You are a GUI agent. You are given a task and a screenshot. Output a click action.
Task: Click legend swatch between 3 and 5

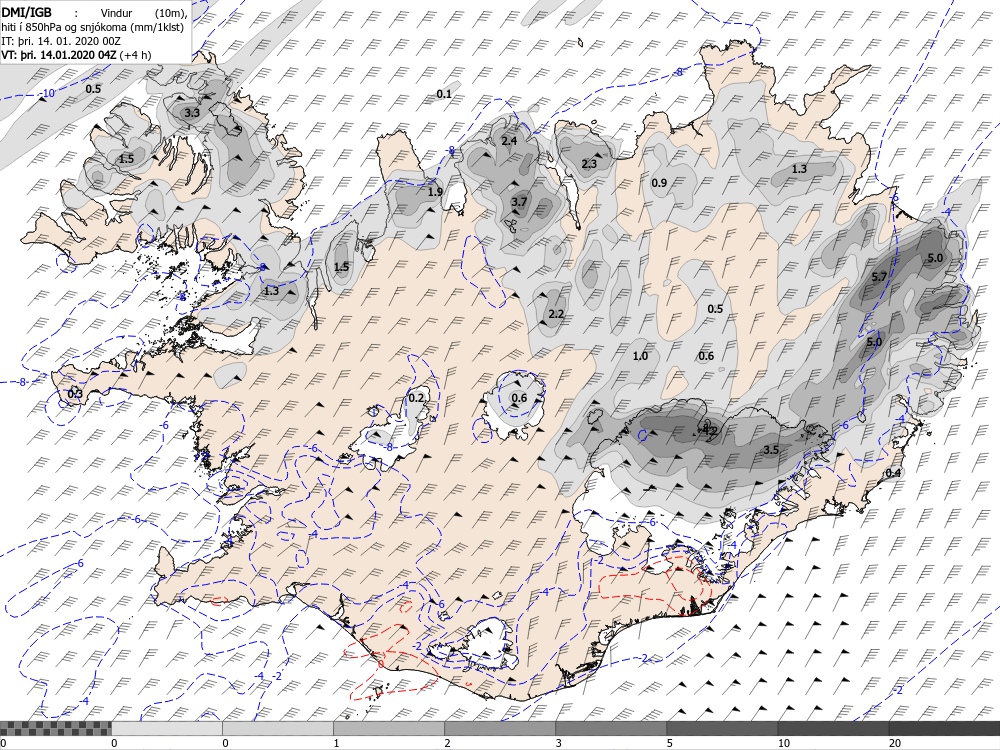tap(611, 728)
